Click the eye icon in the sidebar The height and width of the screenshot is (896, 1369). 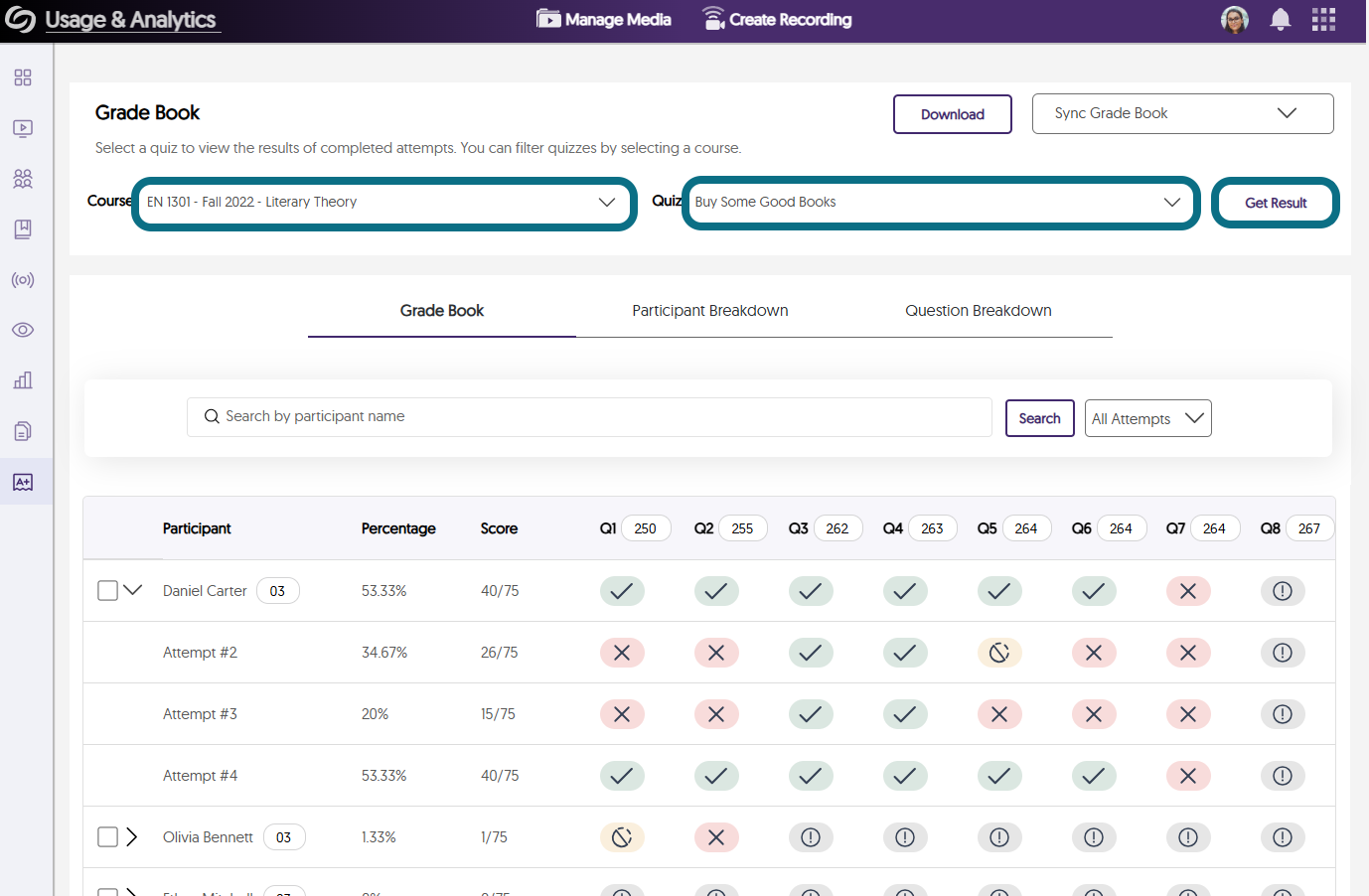tap(23, 330)
